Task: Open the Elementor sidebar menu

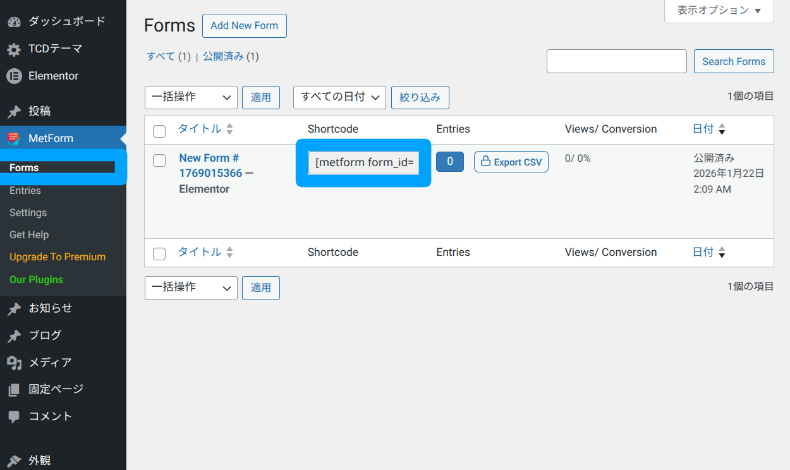Action: [53, 76]
